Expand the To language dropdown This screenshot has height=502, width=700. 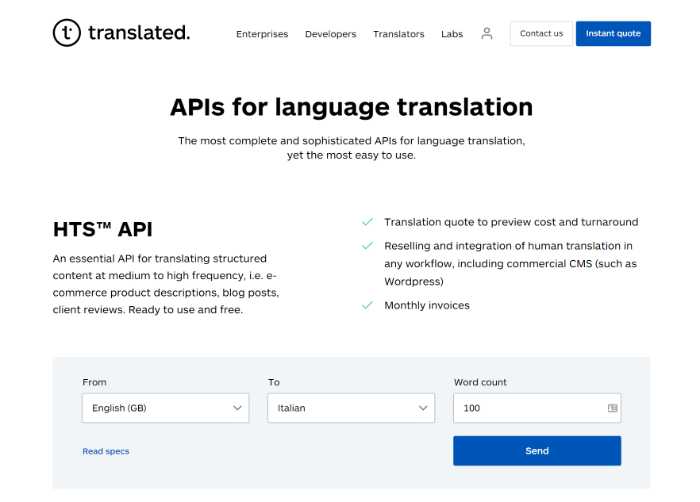351,408
